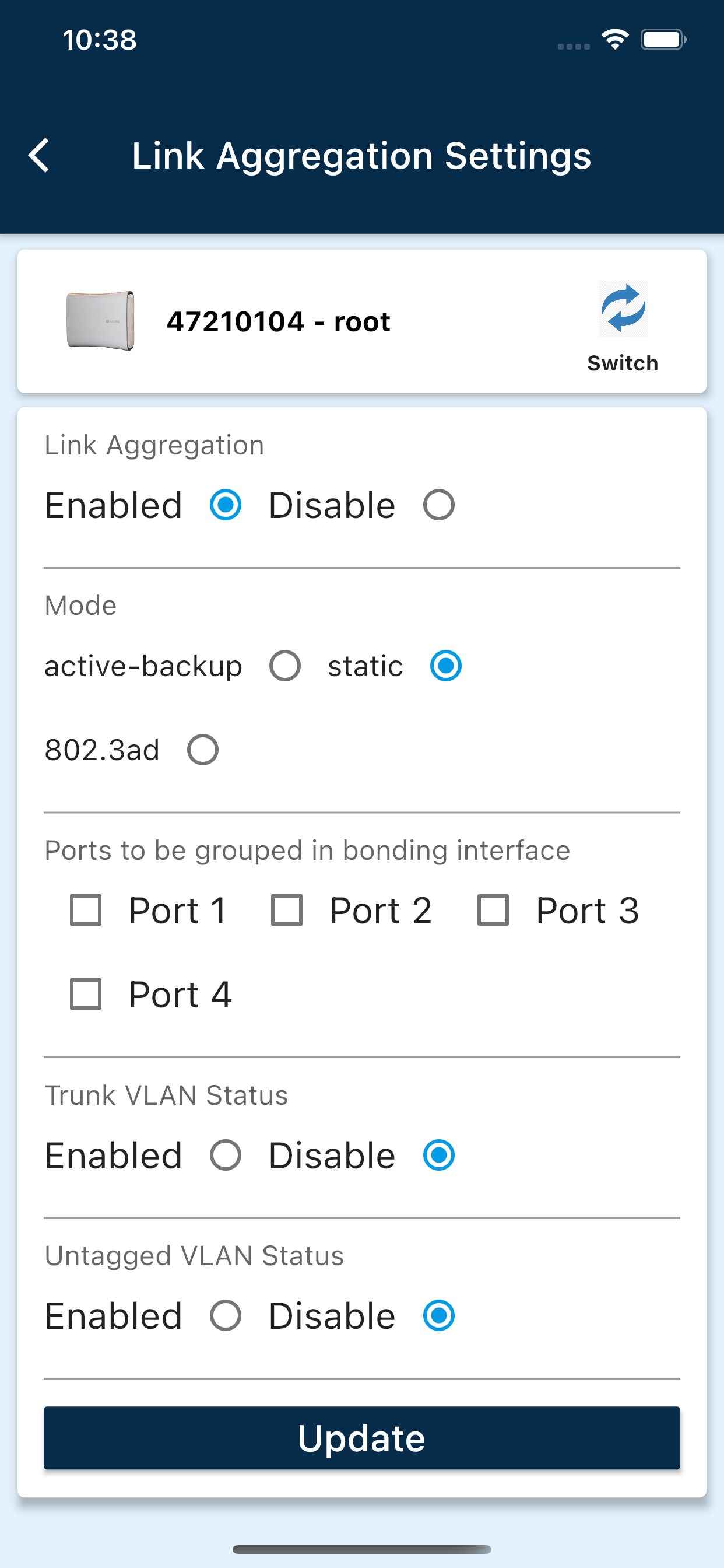Check the Port 3 checkbox
Screen dimensions: 724x1568
coord(493,911)
